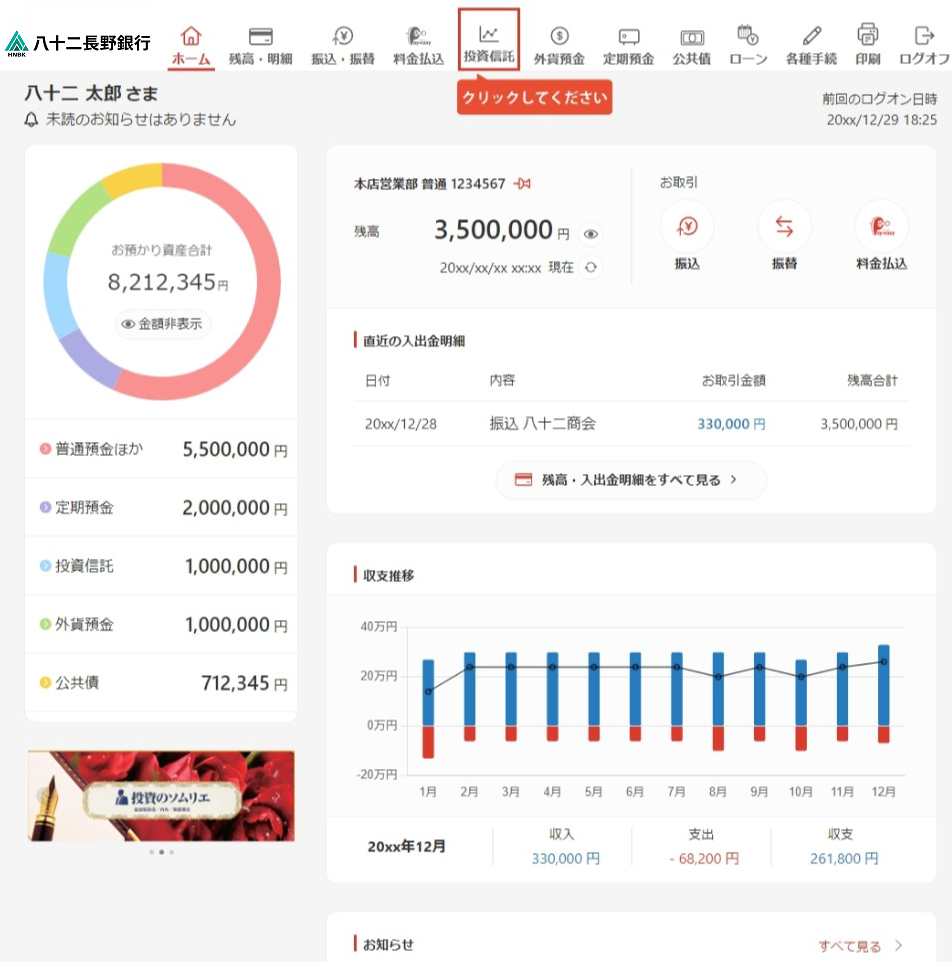Click the 普通預金ほか asset row
Viewport: 952px width, 962px height.
(161, 449)
